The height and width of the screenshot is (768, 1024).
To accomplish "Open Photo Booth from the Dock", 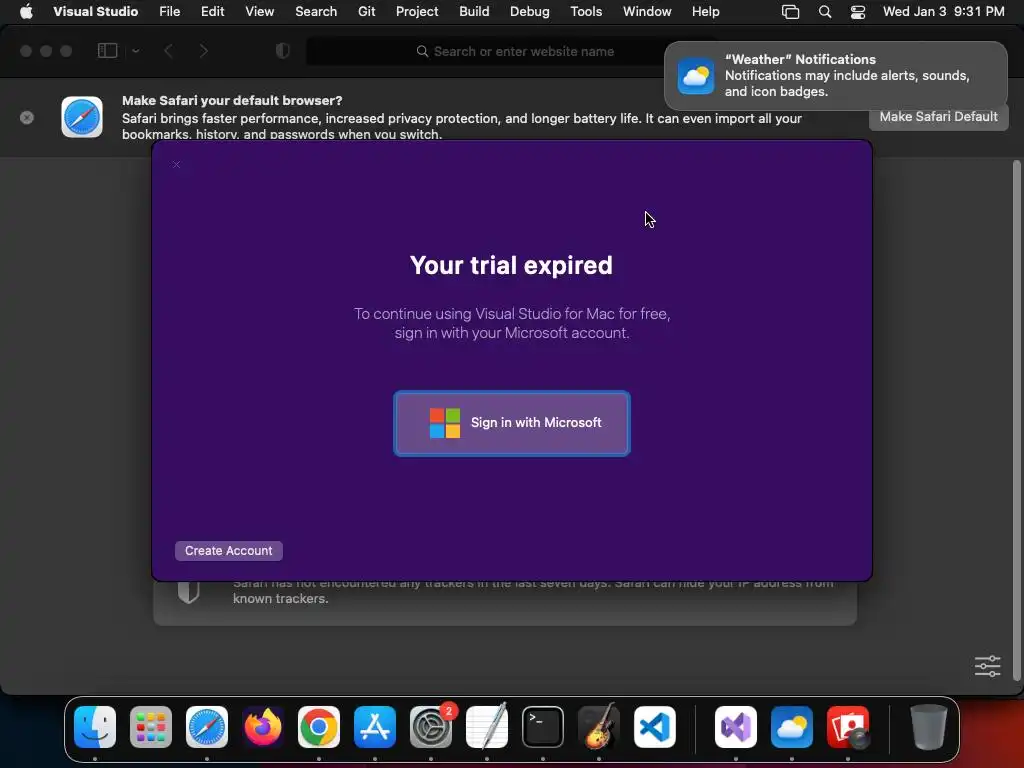I will click(x=848, y=727).
